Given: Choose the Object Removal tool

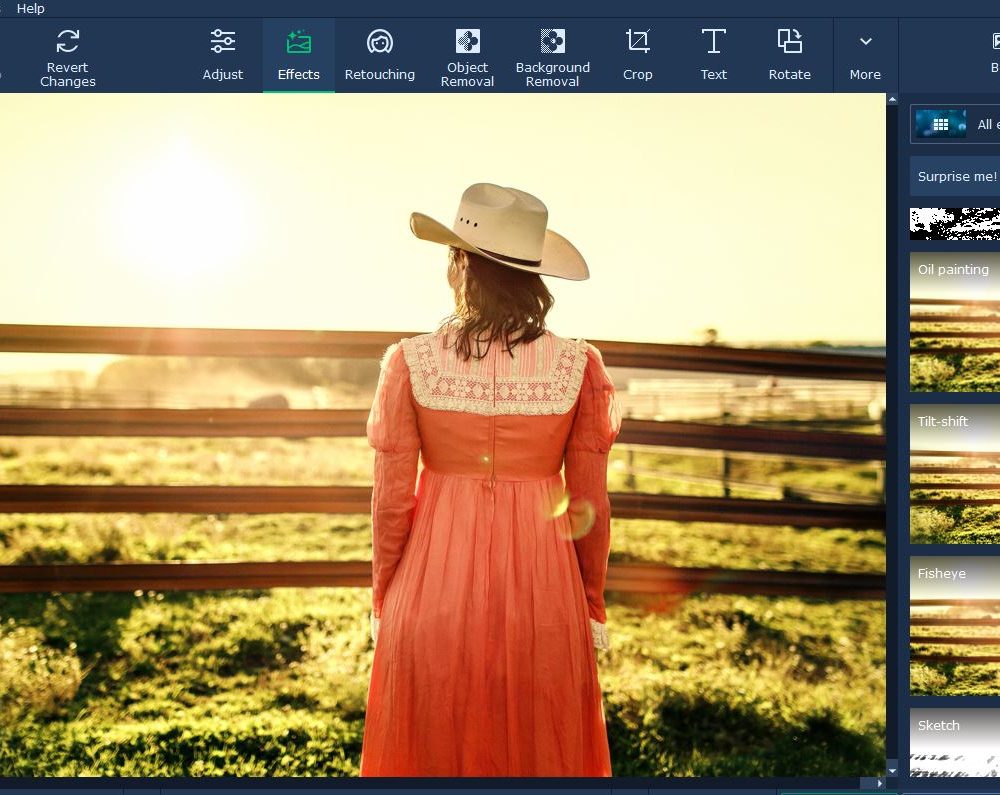Looking at the screenshot, I should click(x=467, y=41).
